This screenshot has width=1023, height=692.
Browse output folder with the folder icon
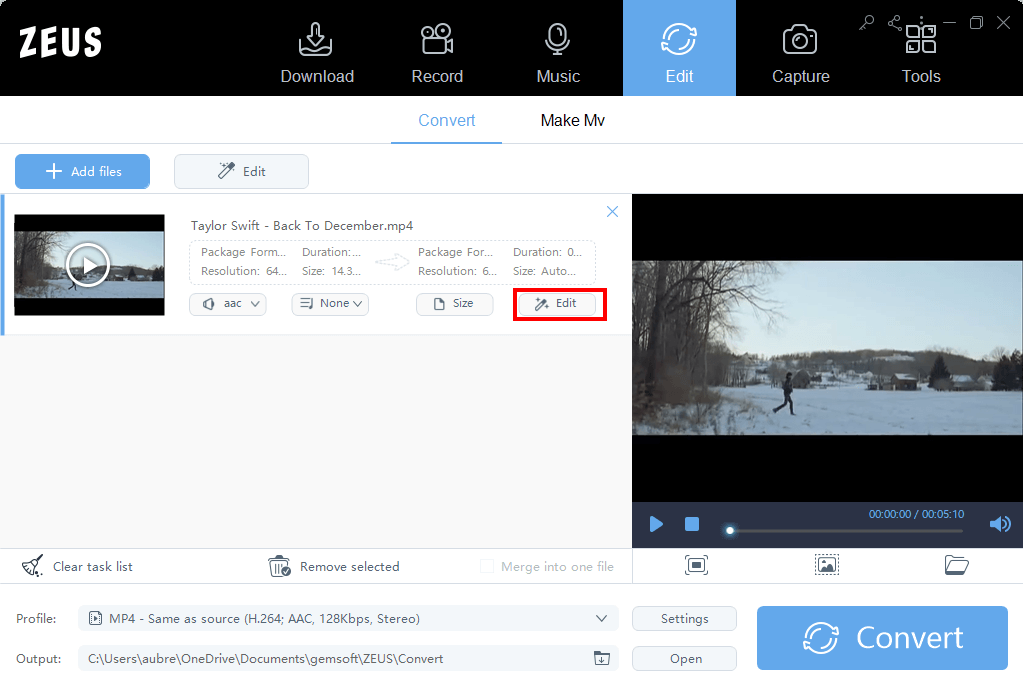[602, 659]
